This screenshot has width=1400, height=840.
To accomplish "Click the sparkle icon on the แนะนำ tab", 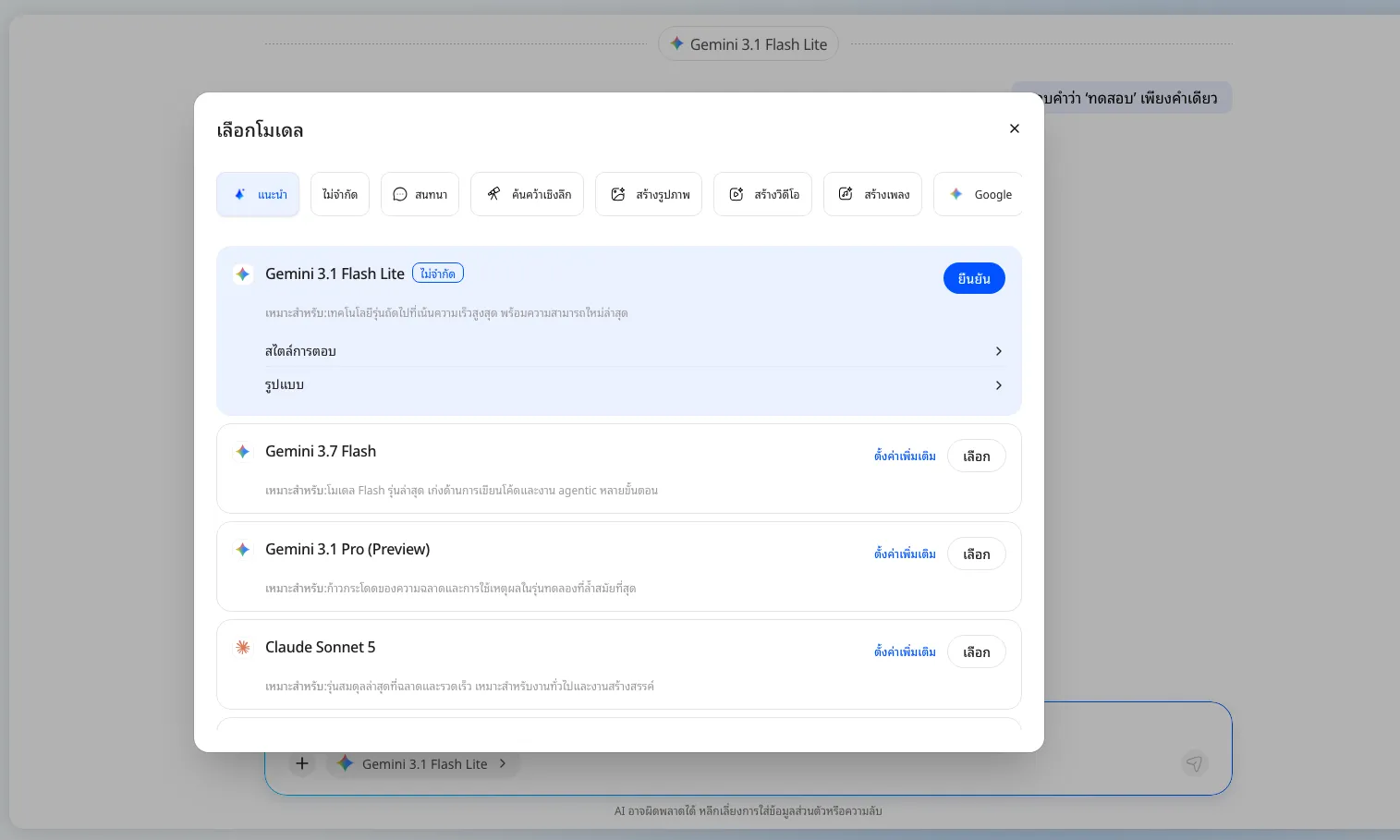I will (x=240, y=194).
